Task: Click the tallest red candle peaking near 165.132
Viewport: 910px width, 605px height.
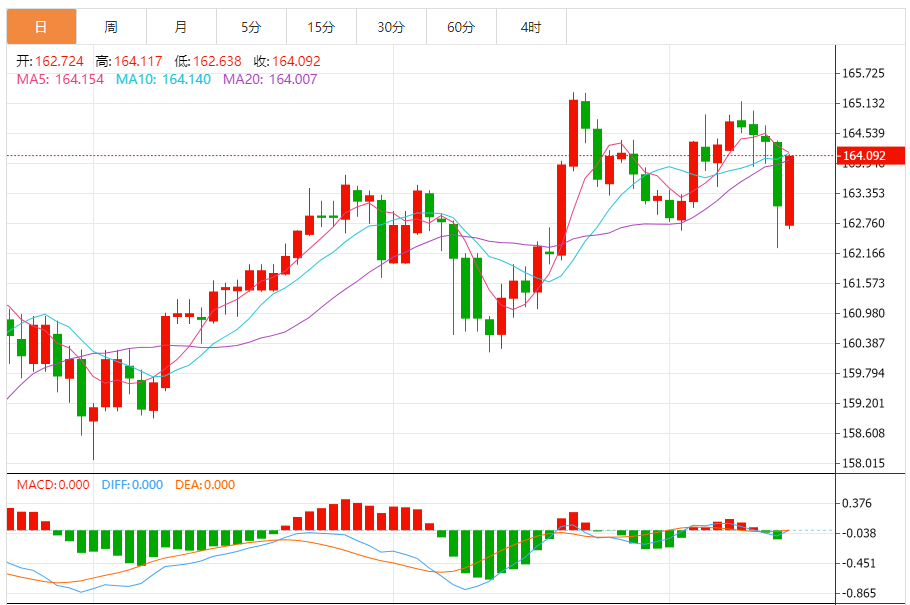Action: click(573, 133)
